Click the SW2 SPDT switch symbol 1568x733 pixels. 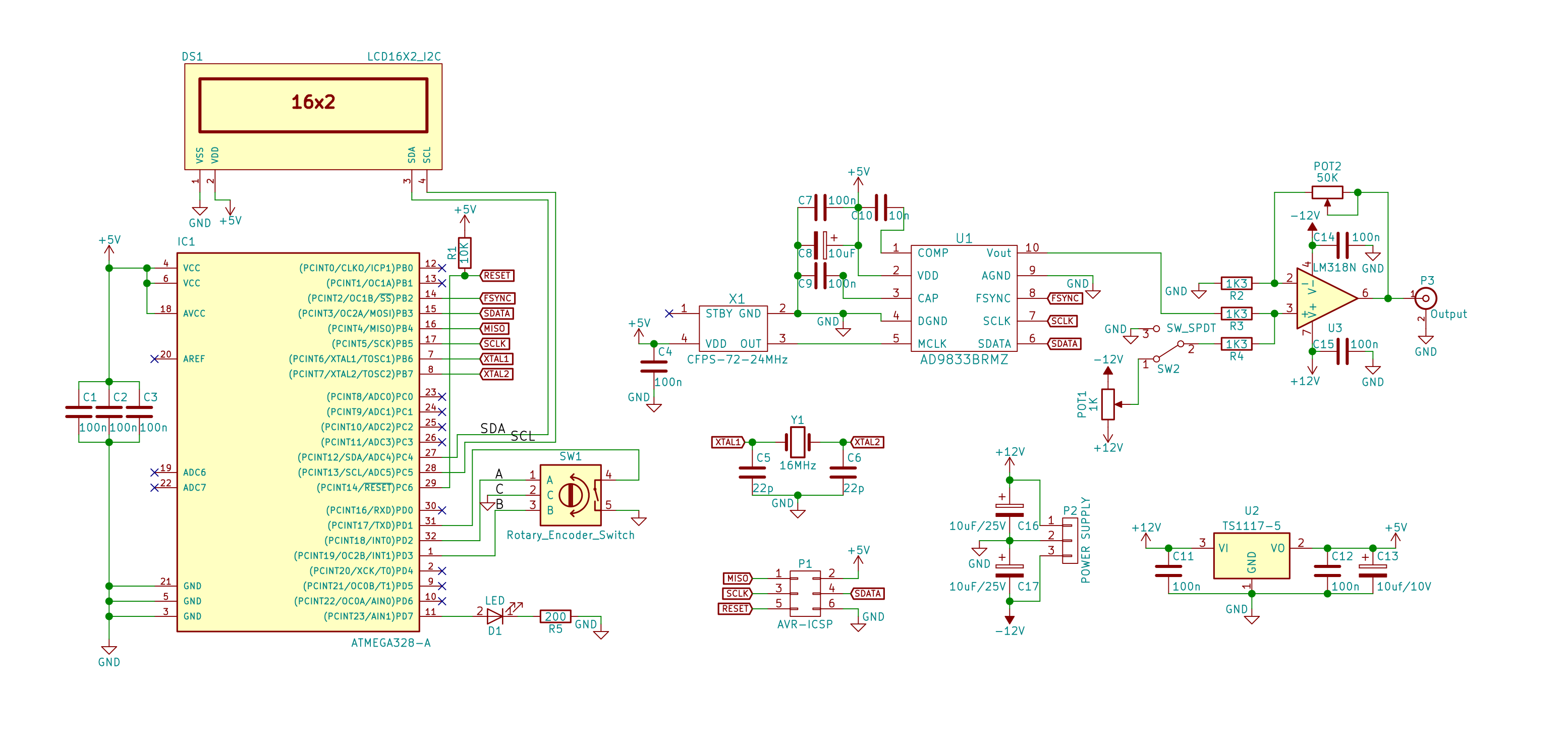(x=1169, y=351)
